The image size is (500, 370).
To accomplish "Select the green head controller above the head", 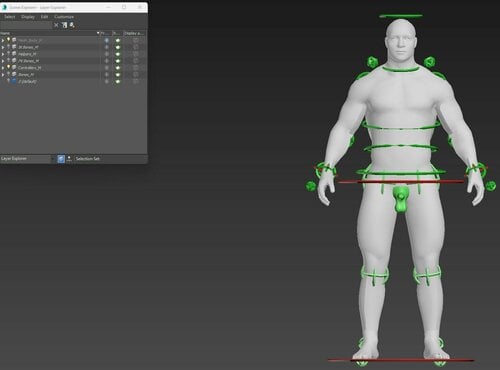I will 401,16.
